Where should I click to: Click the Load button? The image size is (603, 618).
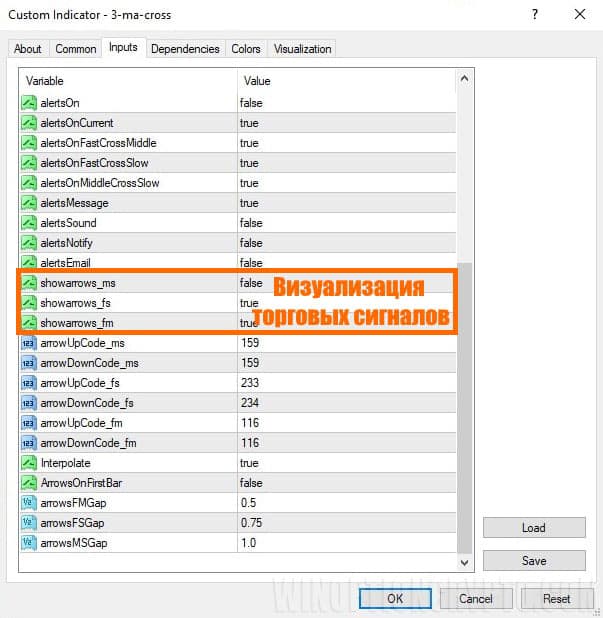[534, 528]
